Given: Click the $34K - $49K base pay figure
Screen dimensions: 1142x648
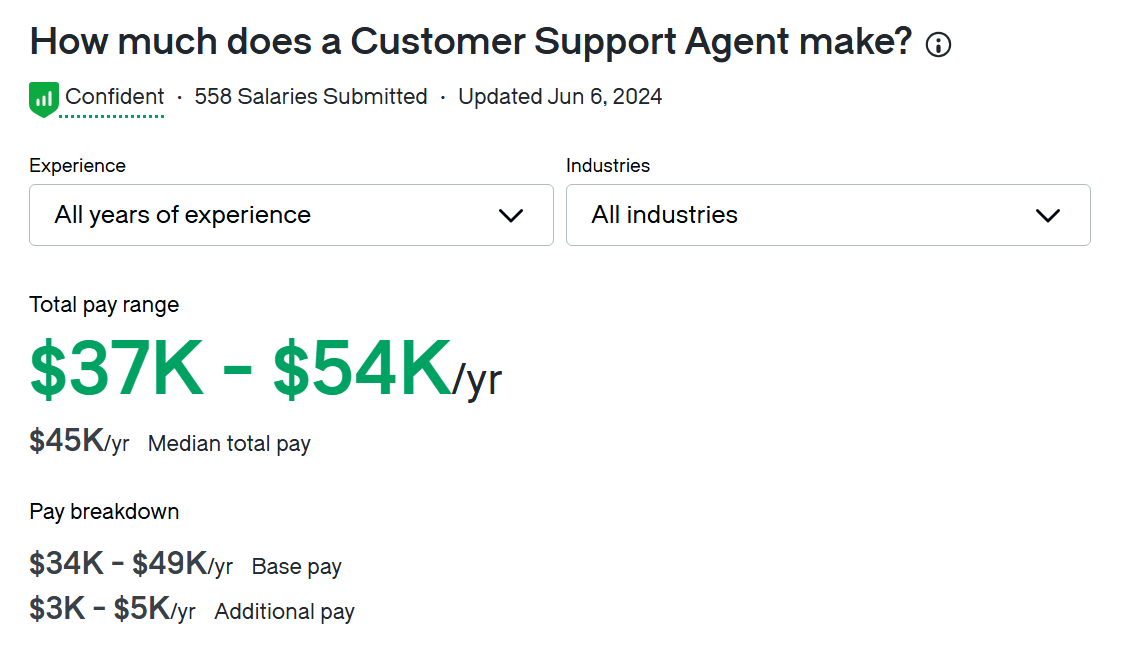Looking at the screenshot, I should coord(130,565).
